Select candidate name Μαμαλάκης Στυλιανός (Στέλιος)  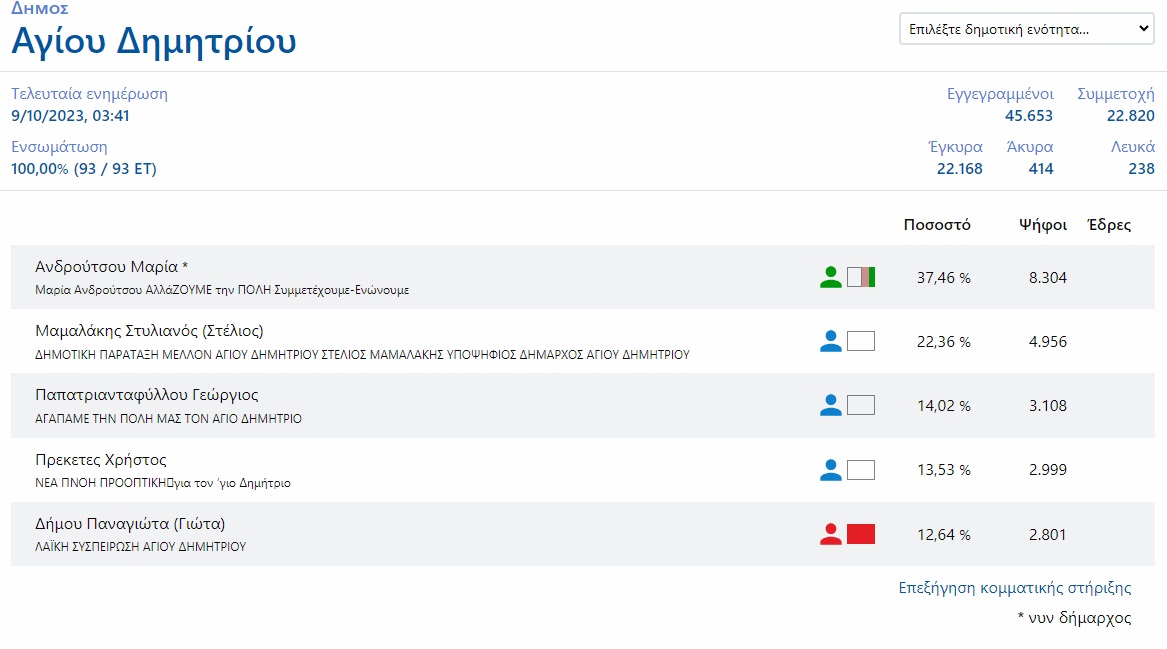click(149, 331)
